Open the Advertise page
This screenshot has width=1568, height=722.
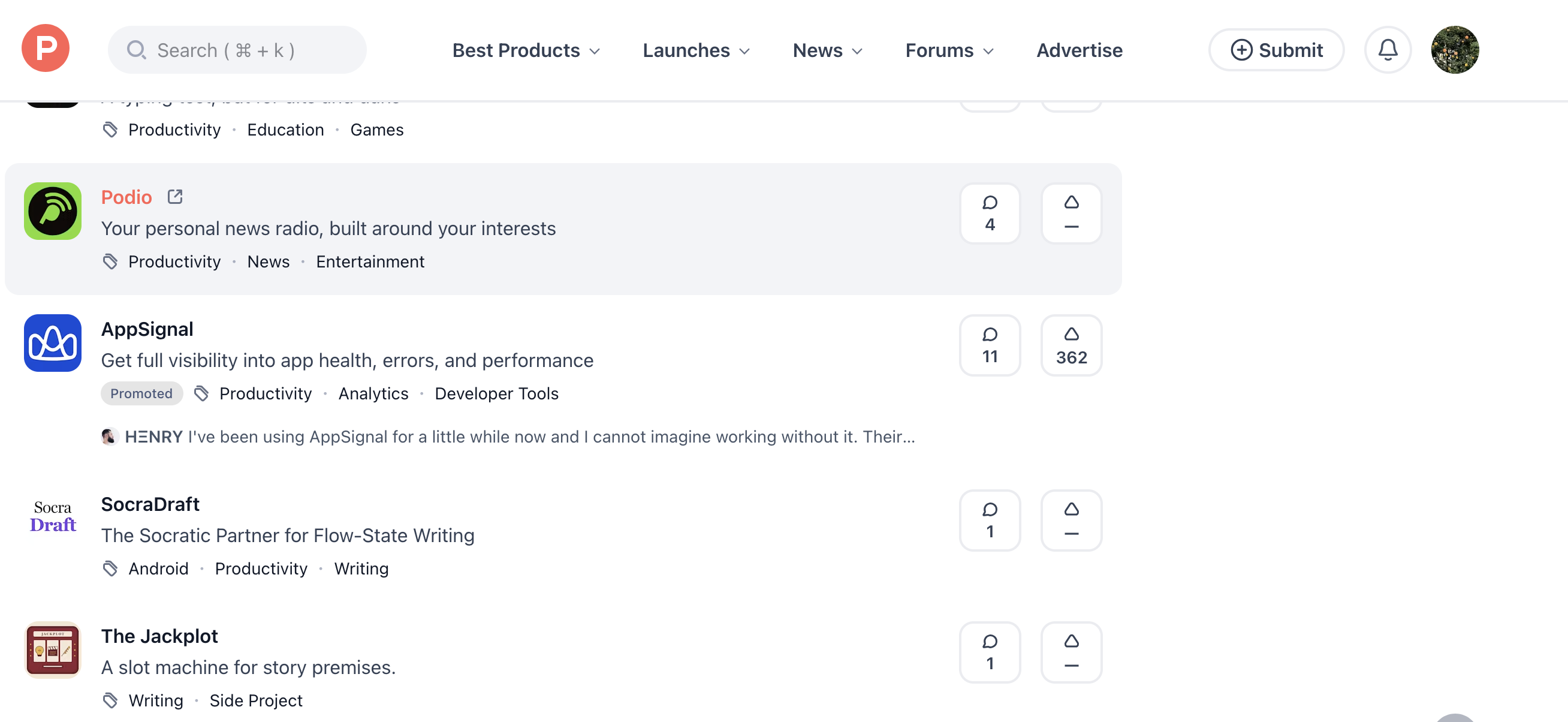click(1079, 50)
